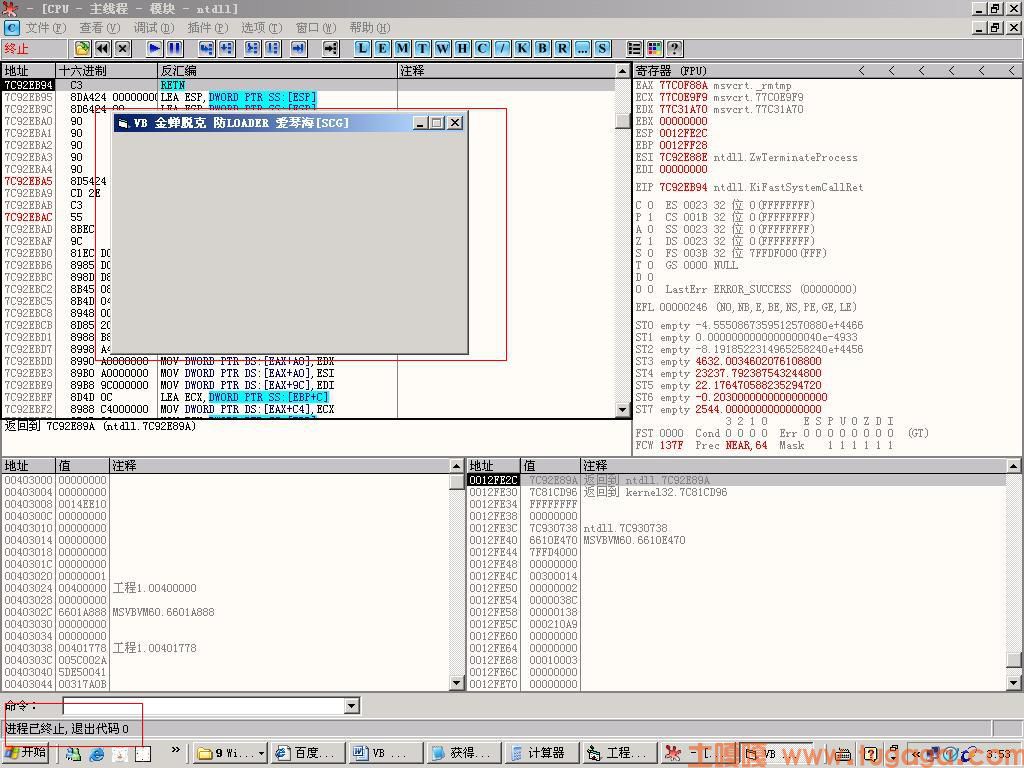Click the command input field
Screen dimensions: 1024x768
204,705
